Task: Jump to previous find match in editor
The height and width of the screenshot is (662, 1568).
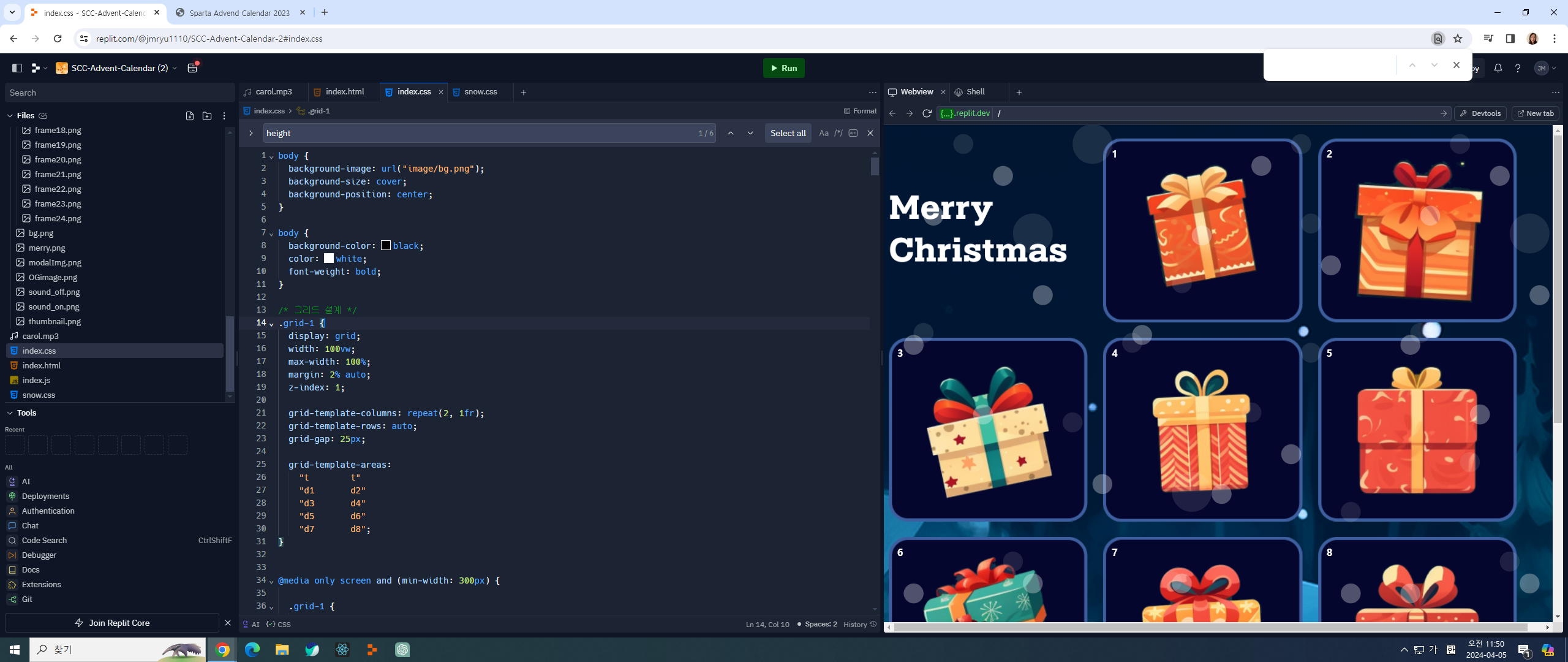Action: click(731, 133)
